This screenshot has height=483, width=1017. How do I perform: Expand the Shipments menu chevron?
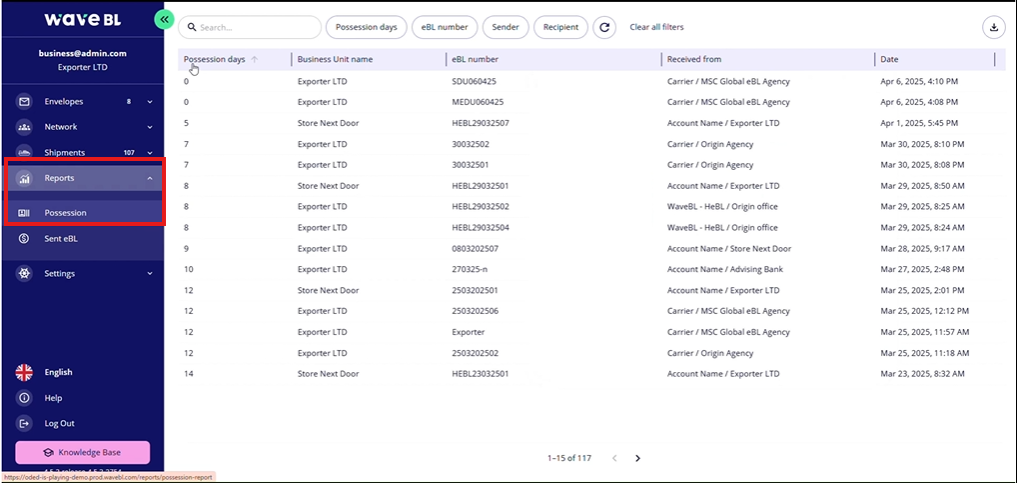[150, 153]
